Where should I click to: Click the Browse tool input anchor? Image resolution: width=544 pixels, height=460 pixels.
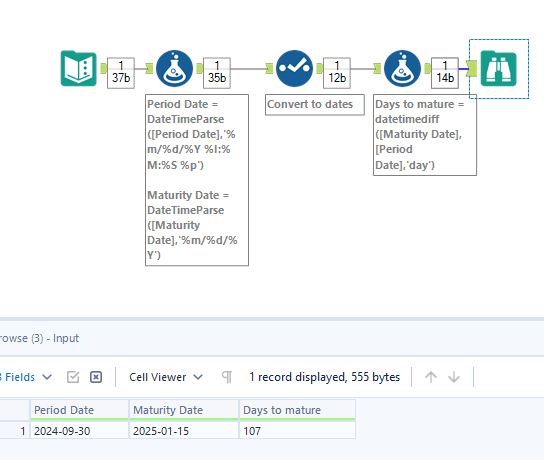[471, 68]
